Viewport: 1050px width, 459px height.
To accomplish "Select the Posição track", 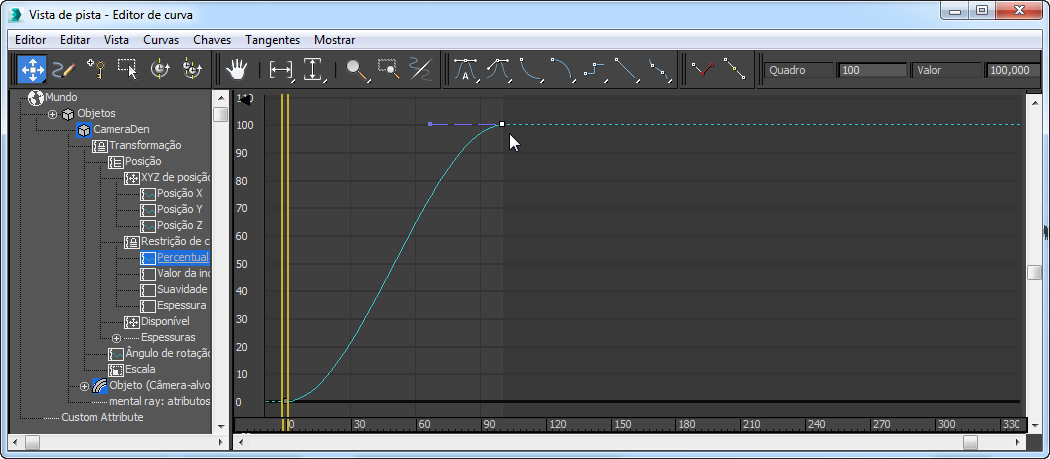I will (x=143, y=161).
